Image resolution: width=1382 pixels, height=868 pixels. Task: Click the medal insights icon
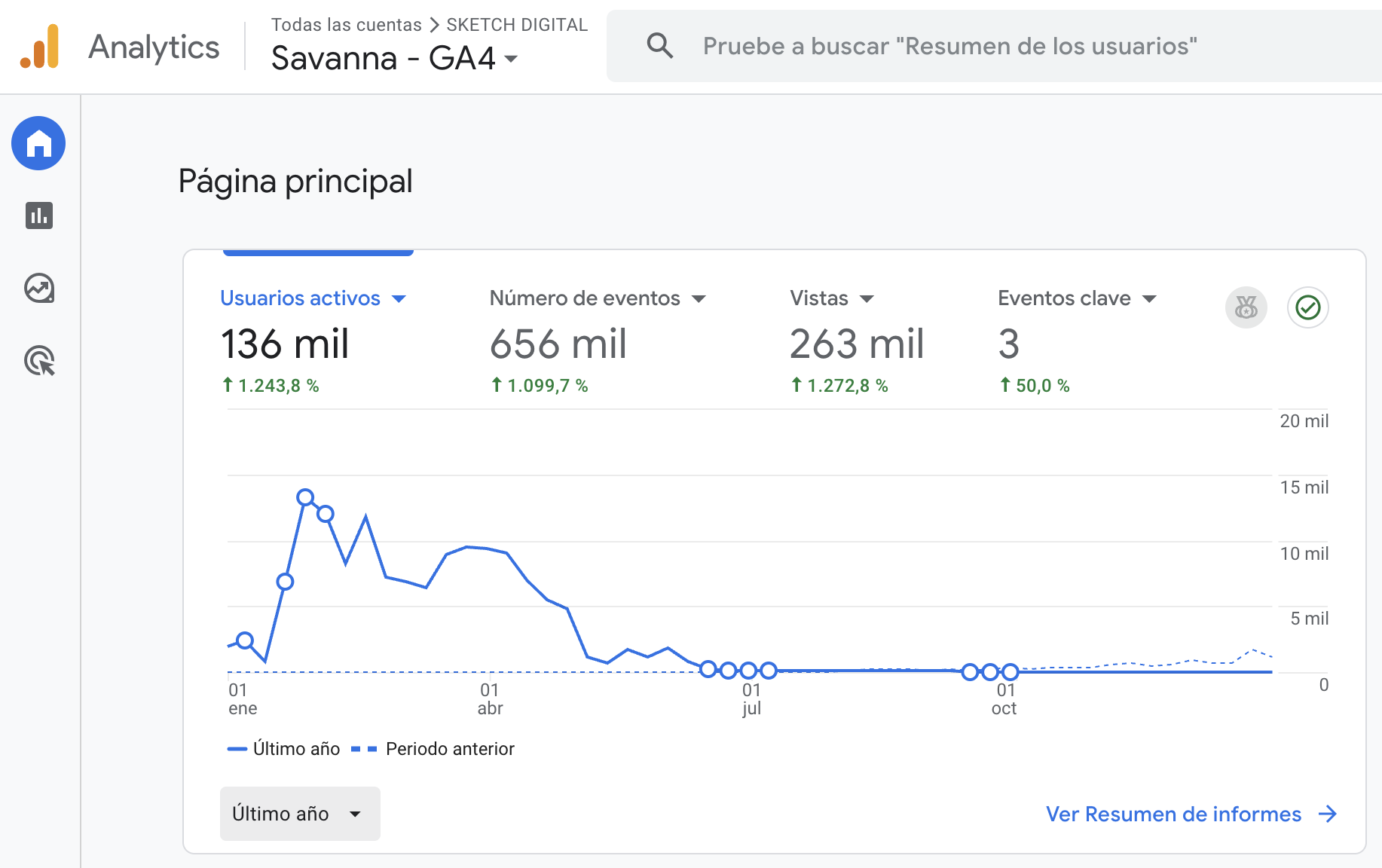[x=1246, y=307]
